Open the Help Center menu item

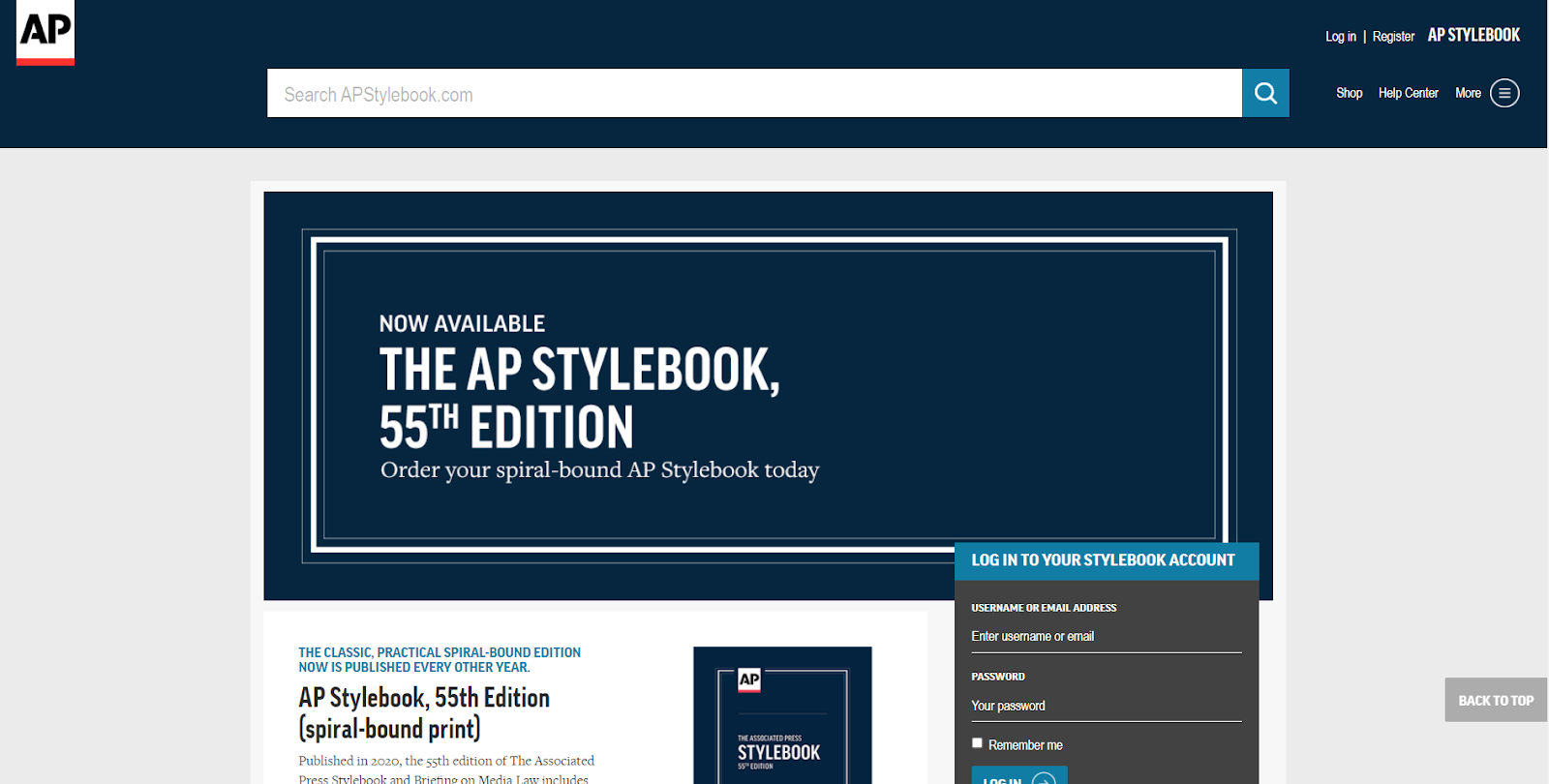click(1409, 93)
